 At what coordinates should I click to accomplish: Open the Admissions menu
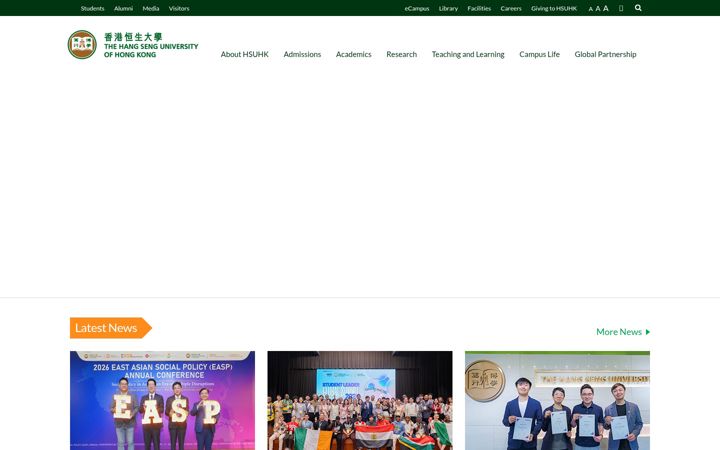coord(302,54)
